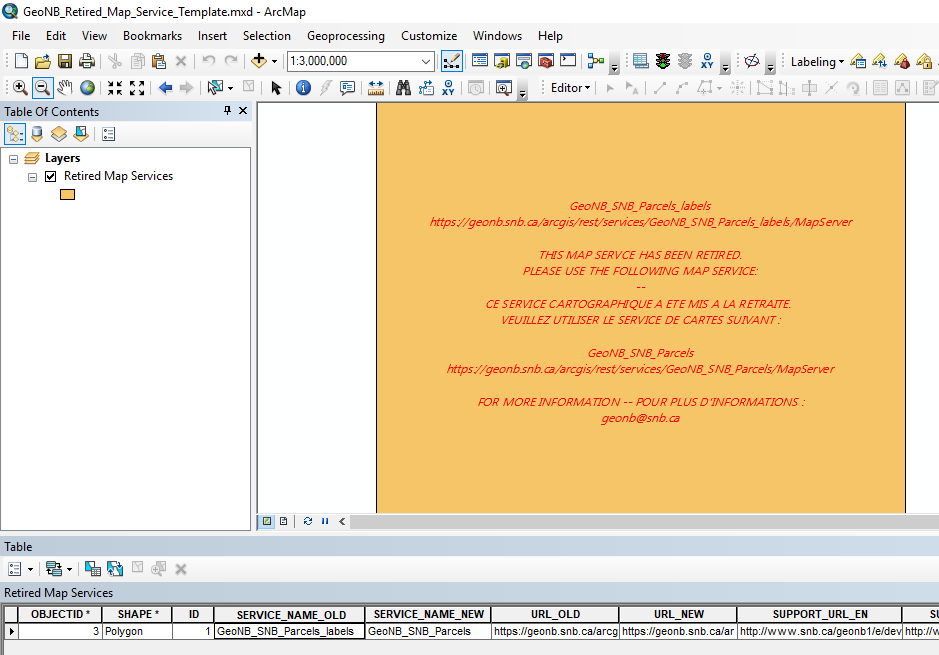Select the HTML Popup tool

coord(347,88)
